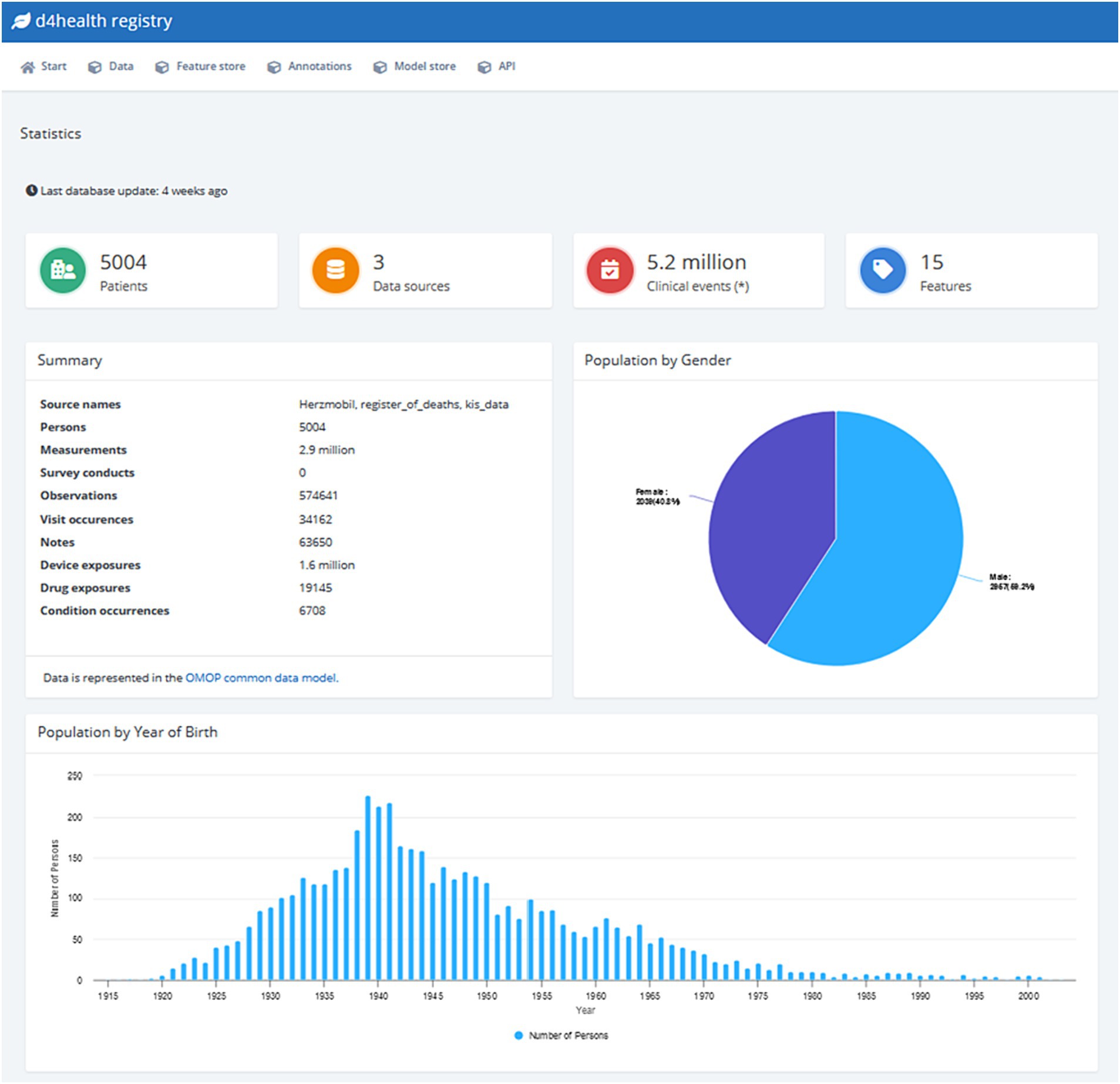Open the Feature store menu item
Viewport: 1120px width, 1084px height.
(200, 66)
